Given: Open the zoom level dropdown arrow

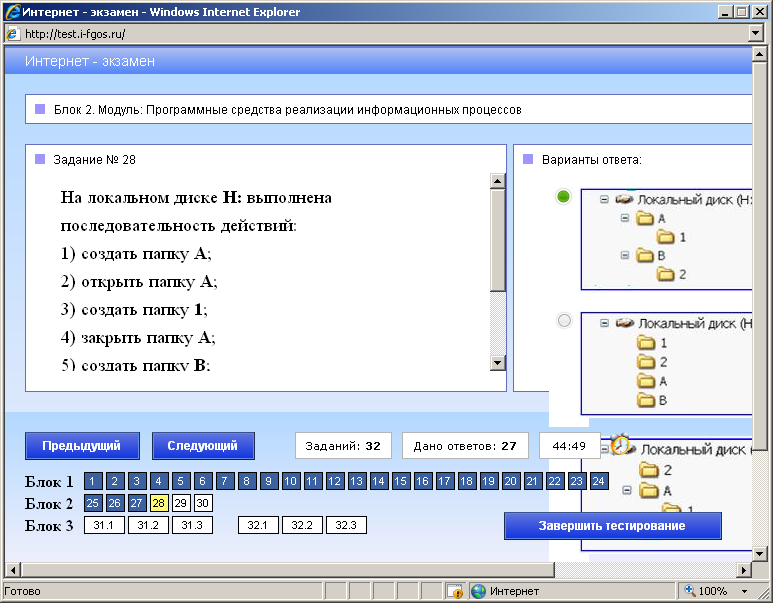Looking at the screenshot, I should (744, 591).
